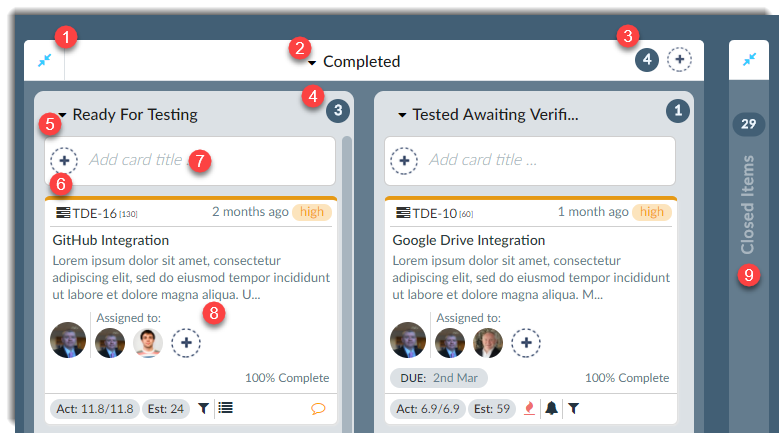Click plus icon in Ready For Testing add card

click(64, 160)
